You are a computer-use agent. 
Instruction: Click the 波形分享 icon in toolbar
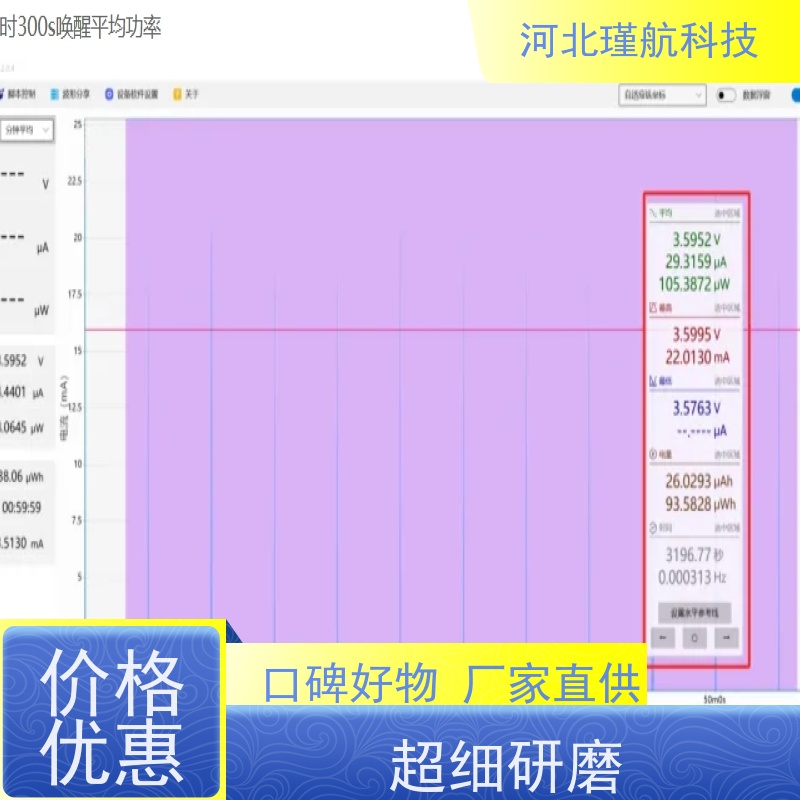(x=55, y=94)
